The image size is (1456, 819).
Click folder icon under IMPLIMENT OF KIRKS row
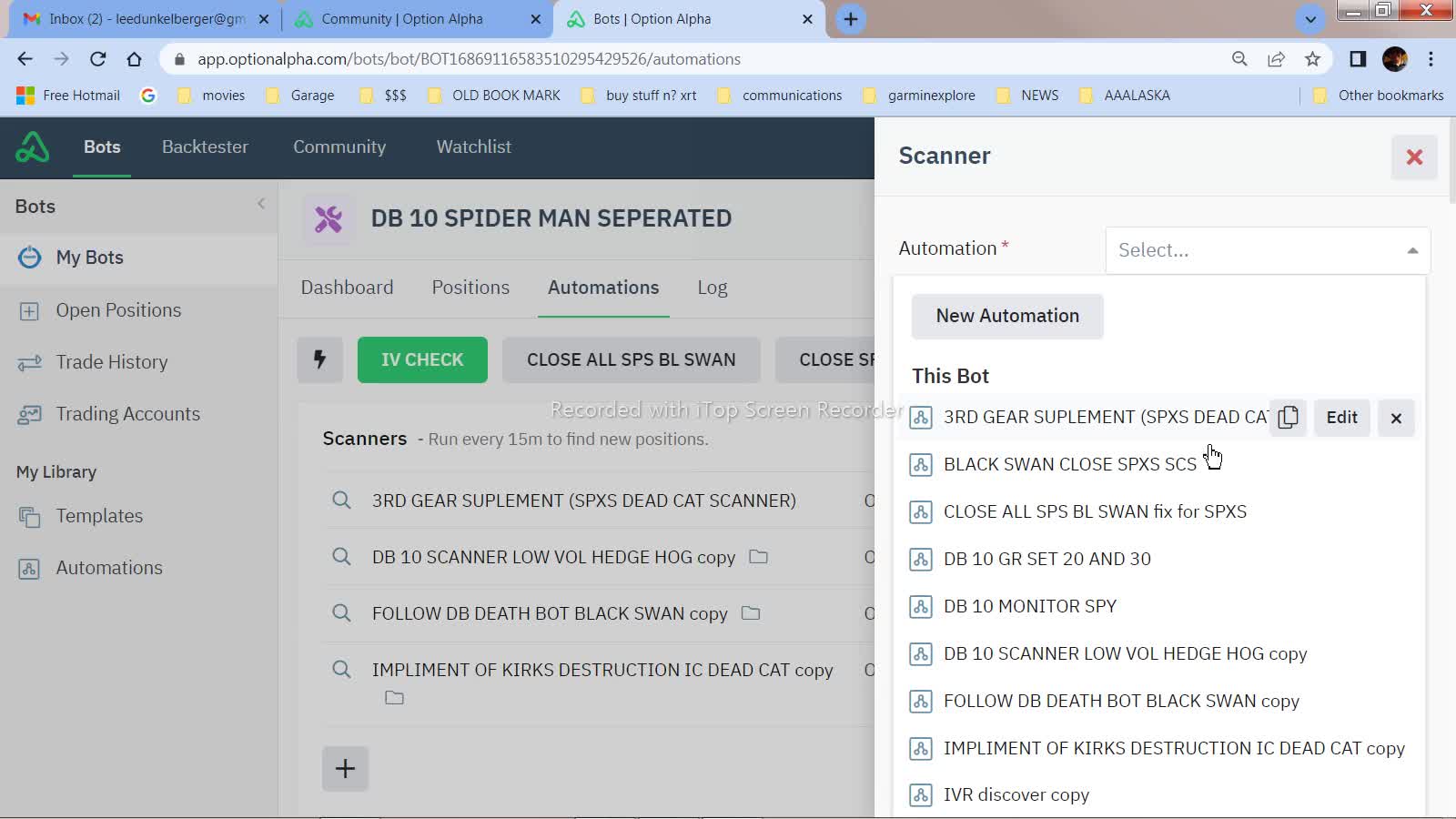click(394, 698)
